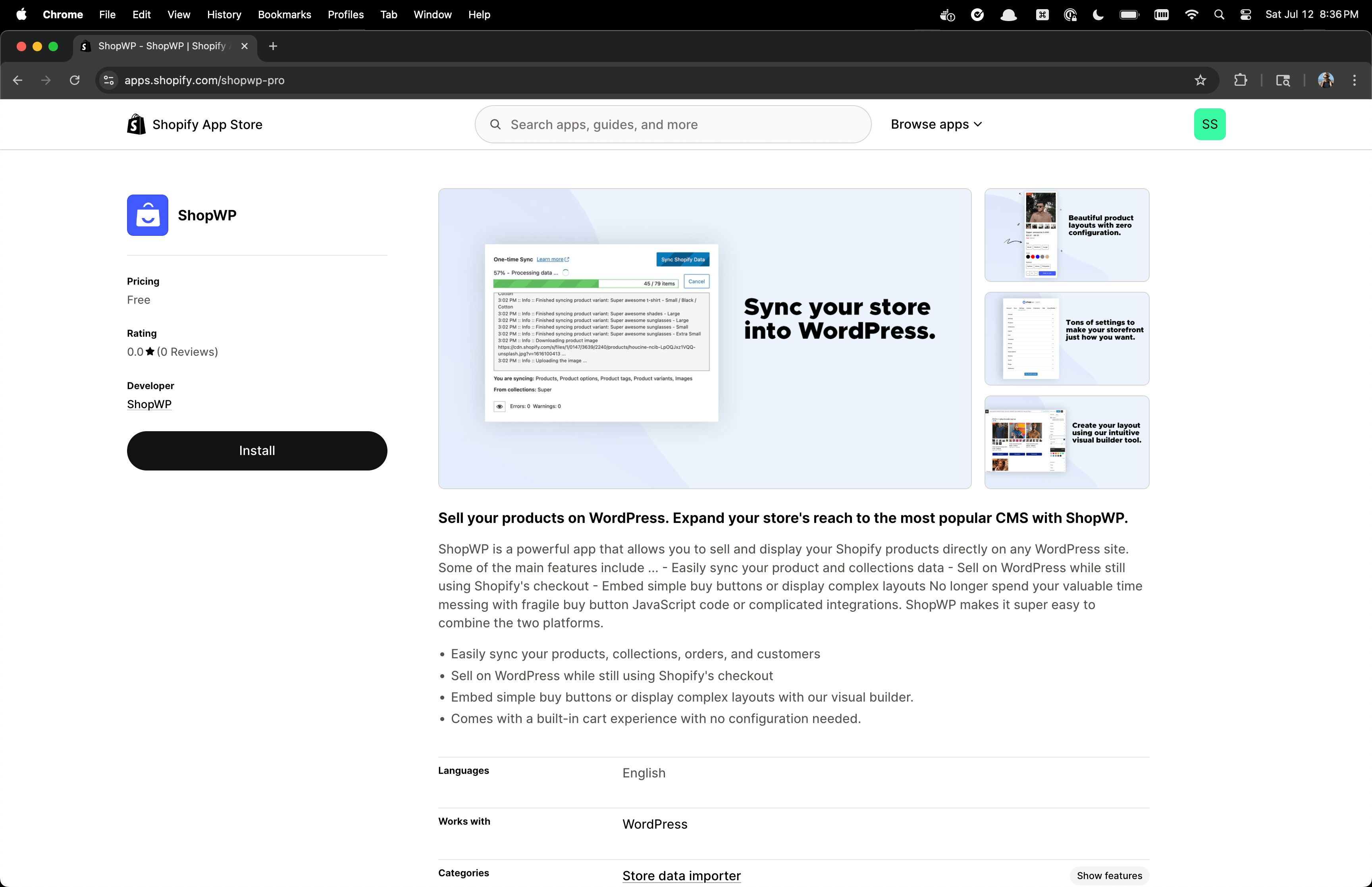The image size is (1372, 887).
Task: Open the main Sync your store screenshot
Action: (x=705, y=339)
